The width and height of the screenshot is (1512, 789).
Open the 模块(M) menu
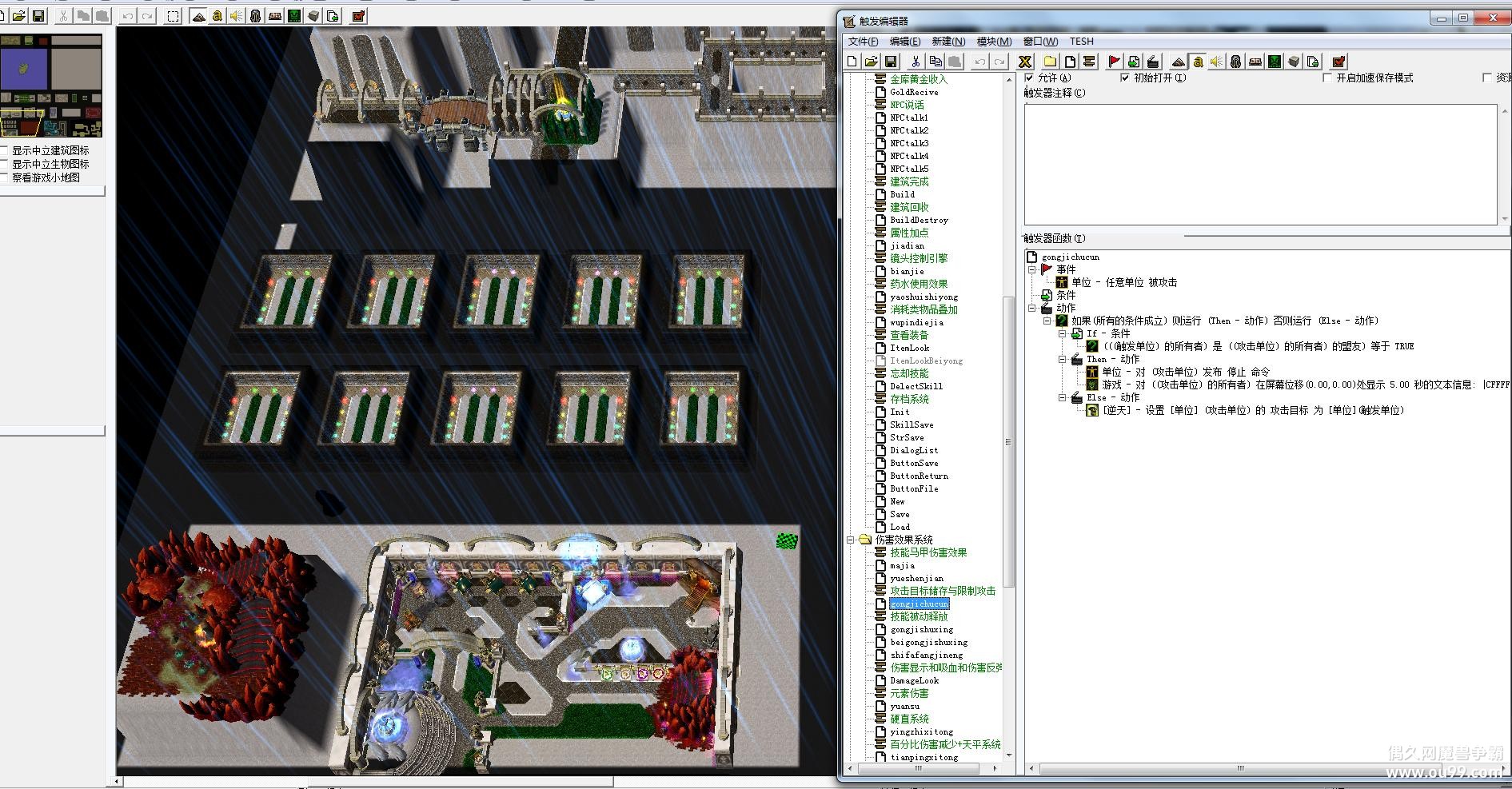point(994,42)
